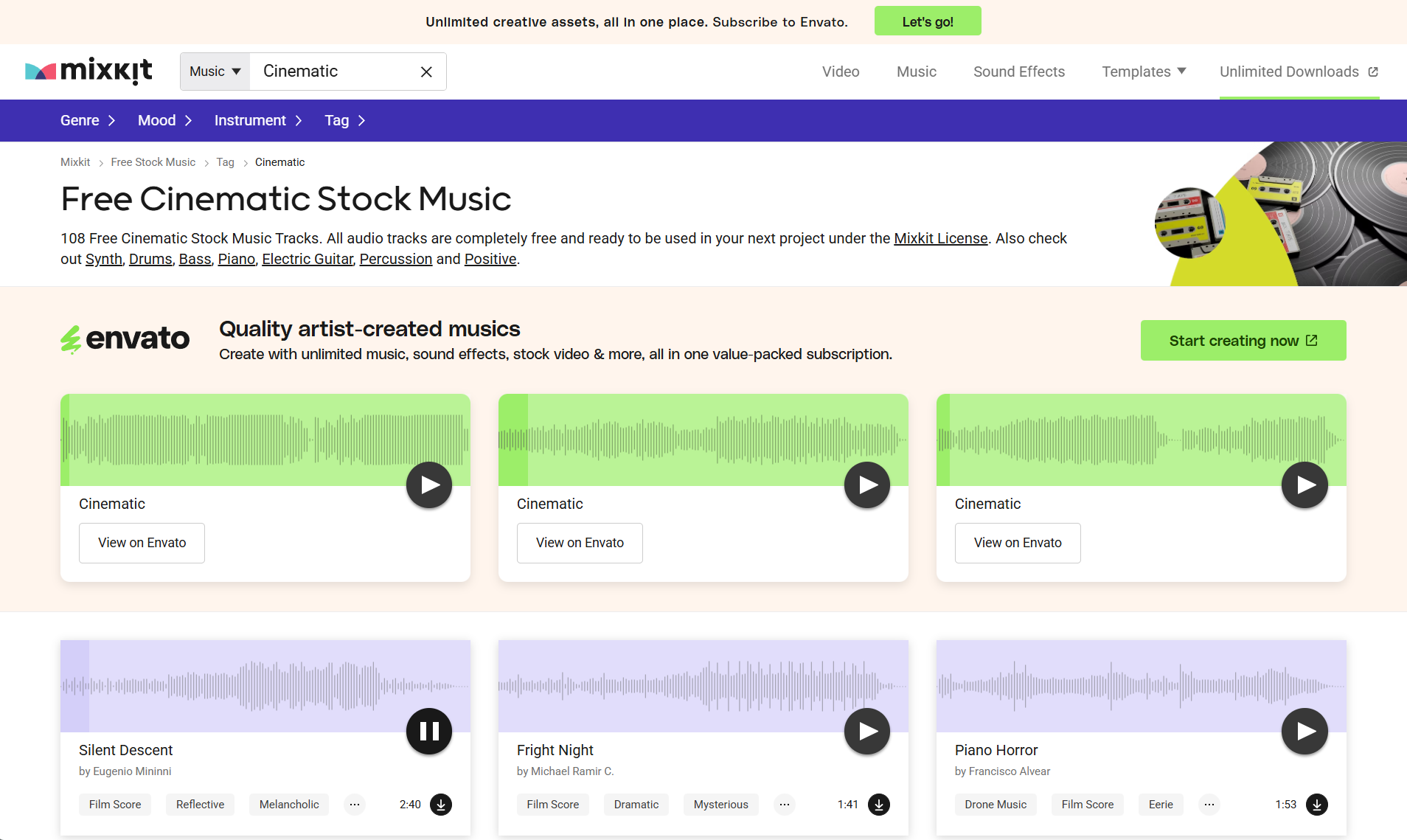Select Film Score tag on Piano Horror
The height and width of the screenshot is (840, 1407).
(1088, 805)
